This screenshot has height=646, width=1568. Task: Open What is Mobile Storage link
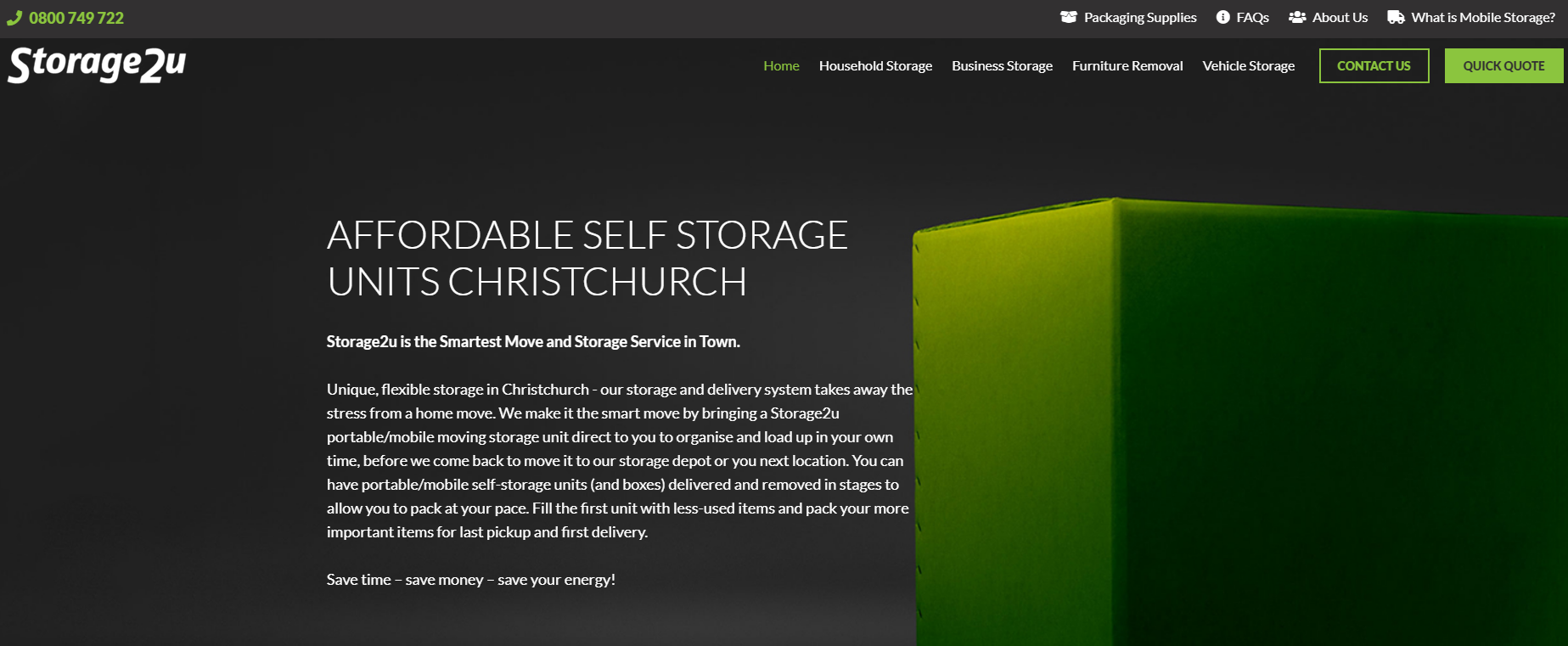[x=1483, y=18]
